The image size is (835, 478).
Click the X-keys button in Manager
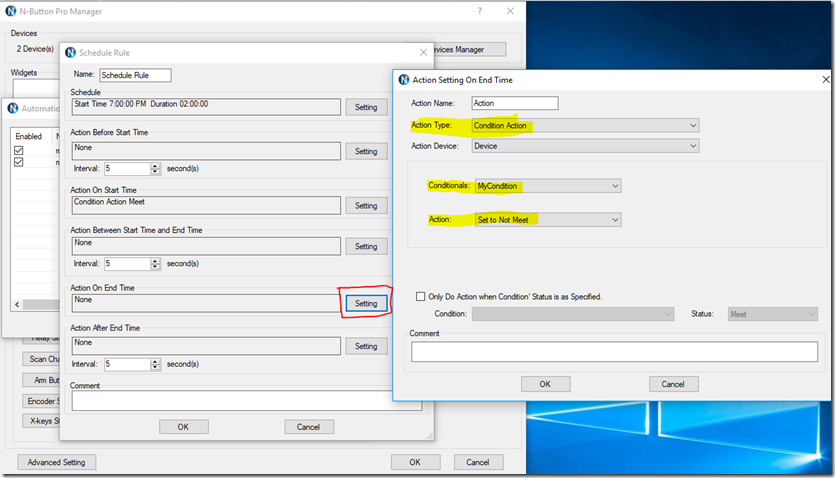click(x=42, y=421)
